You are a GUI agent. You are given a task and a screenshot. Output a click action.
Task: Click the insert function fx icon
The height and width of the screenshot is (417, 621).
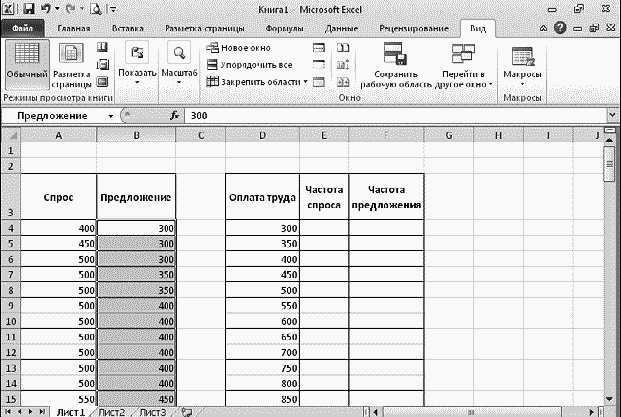click(174, 116)
